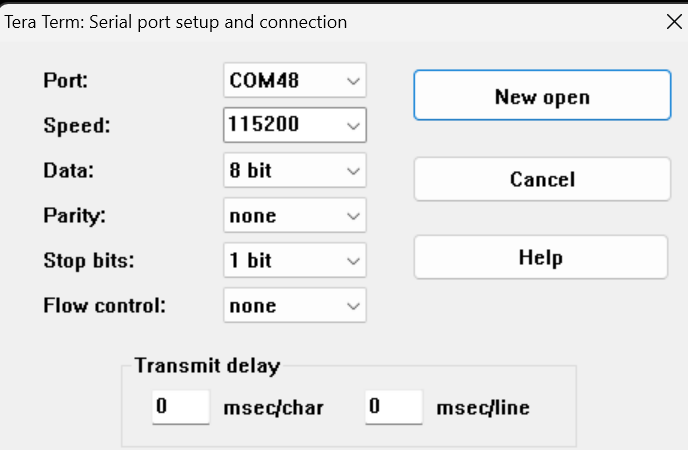Screen dimensions: 688x450
Task: Open the Data bits dropdown
Action: (x=295, y=171)
